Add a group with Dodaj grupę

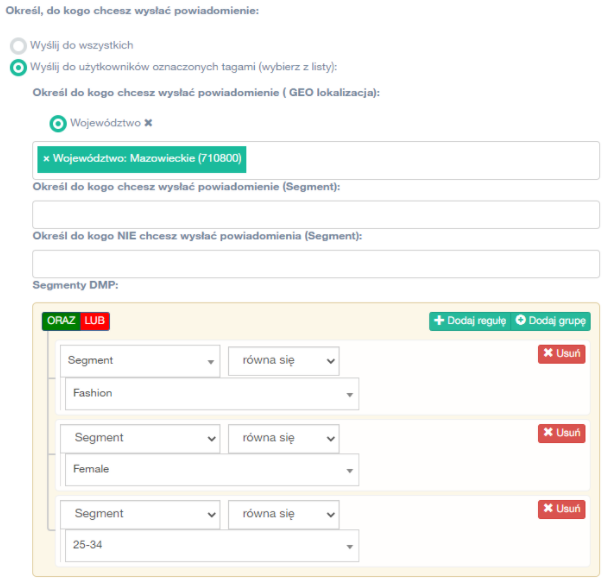pyautogui.click(x=551, y=321)
